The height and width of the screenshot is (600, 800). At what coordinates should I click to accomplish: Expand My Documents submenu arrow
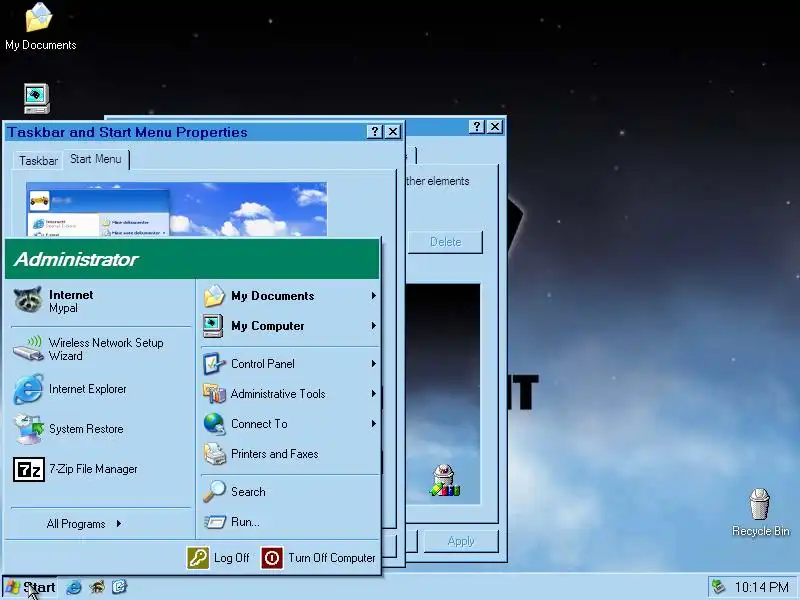tap(373, 296)
